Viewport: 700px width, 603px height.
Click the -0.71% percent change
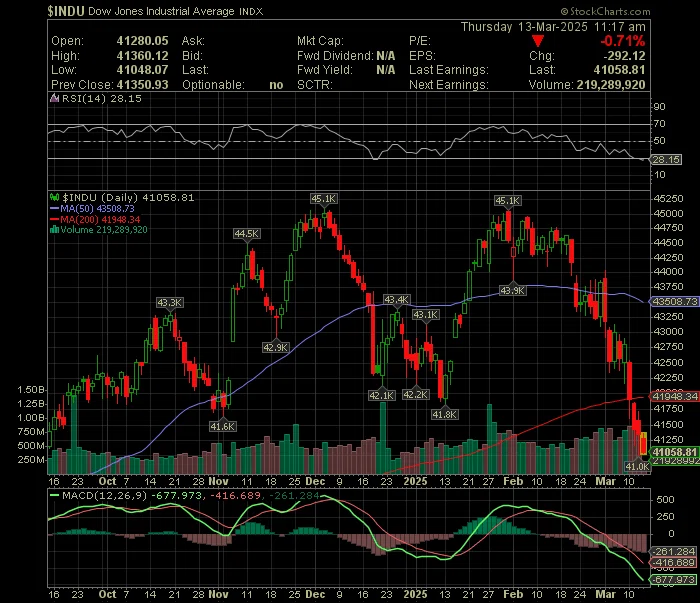(x=622, y=41)
